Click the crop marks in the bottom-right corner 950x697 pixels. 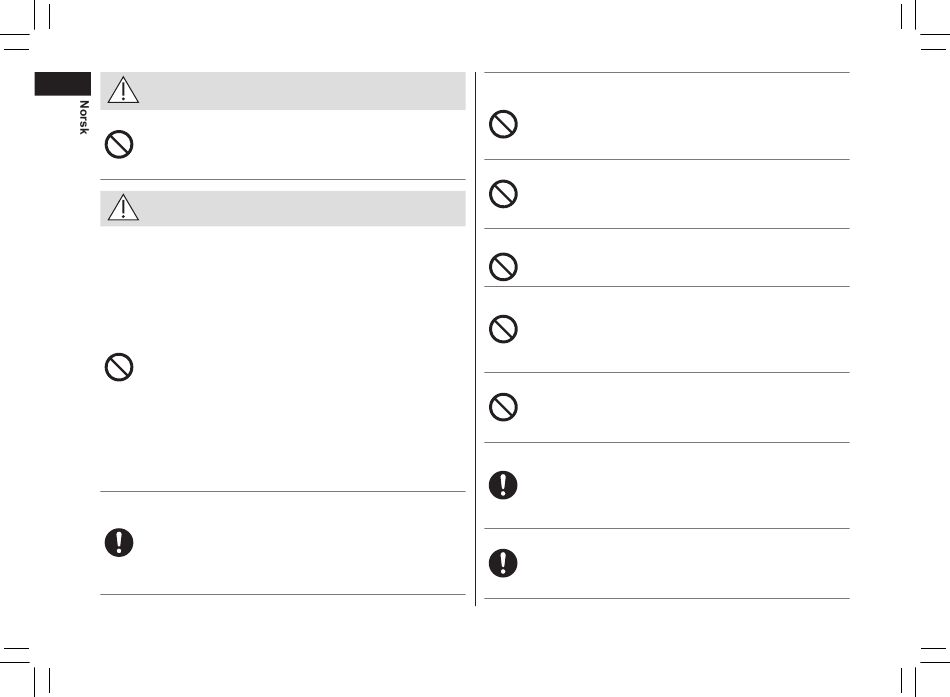(925, 670)
